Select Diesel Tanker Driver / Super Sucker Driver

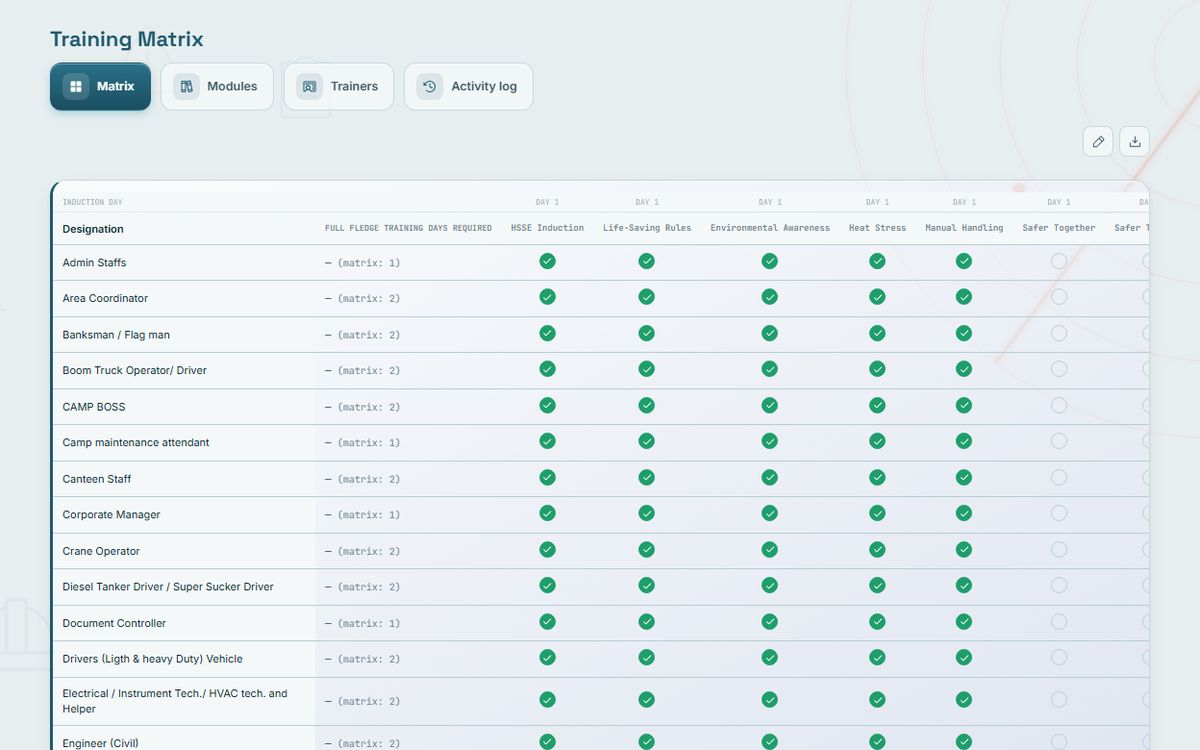(168, 586)
